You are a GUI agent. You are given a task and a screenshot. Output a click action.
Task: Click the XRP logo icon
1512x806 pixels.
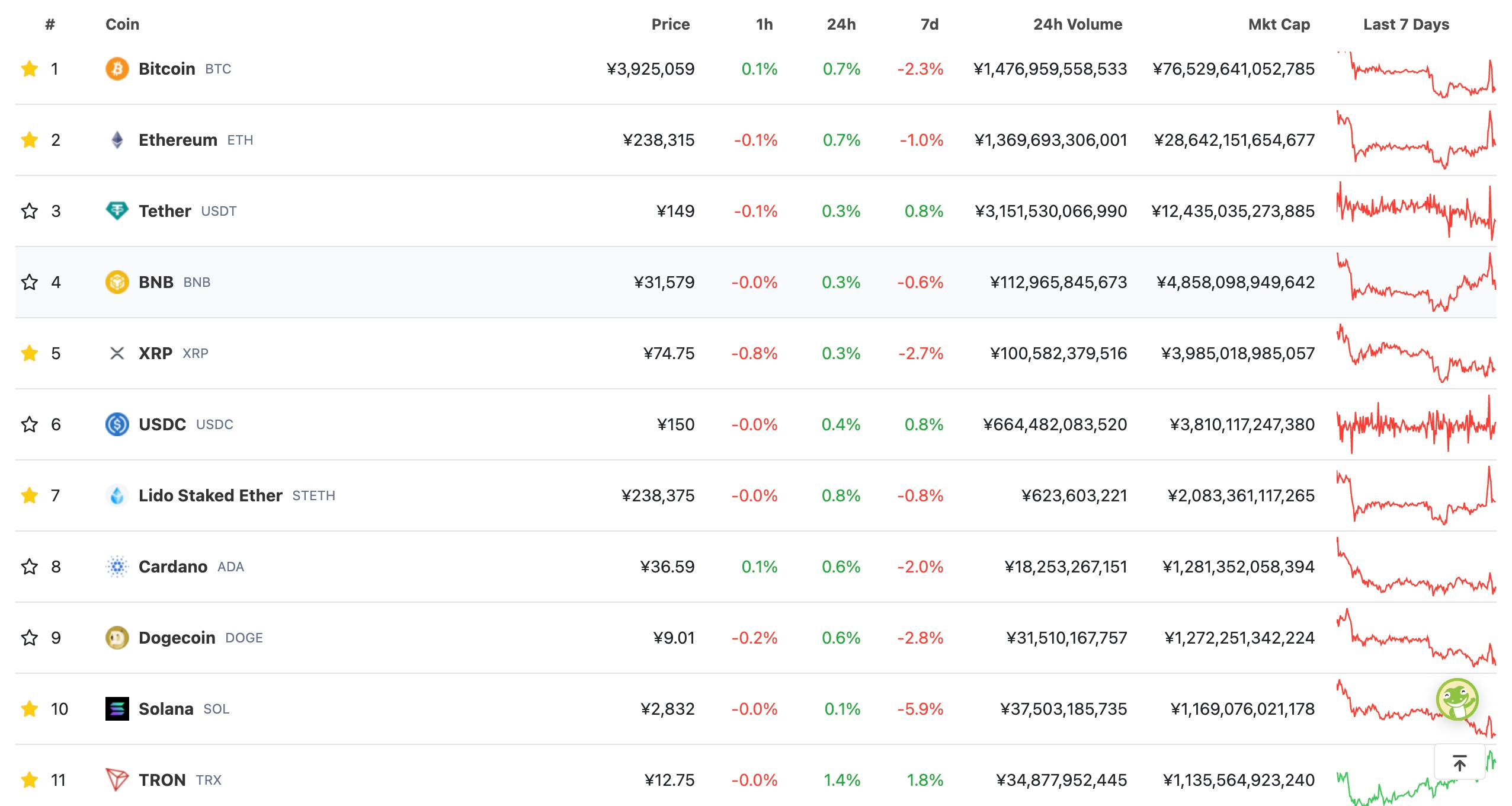[x=117, y=353]
